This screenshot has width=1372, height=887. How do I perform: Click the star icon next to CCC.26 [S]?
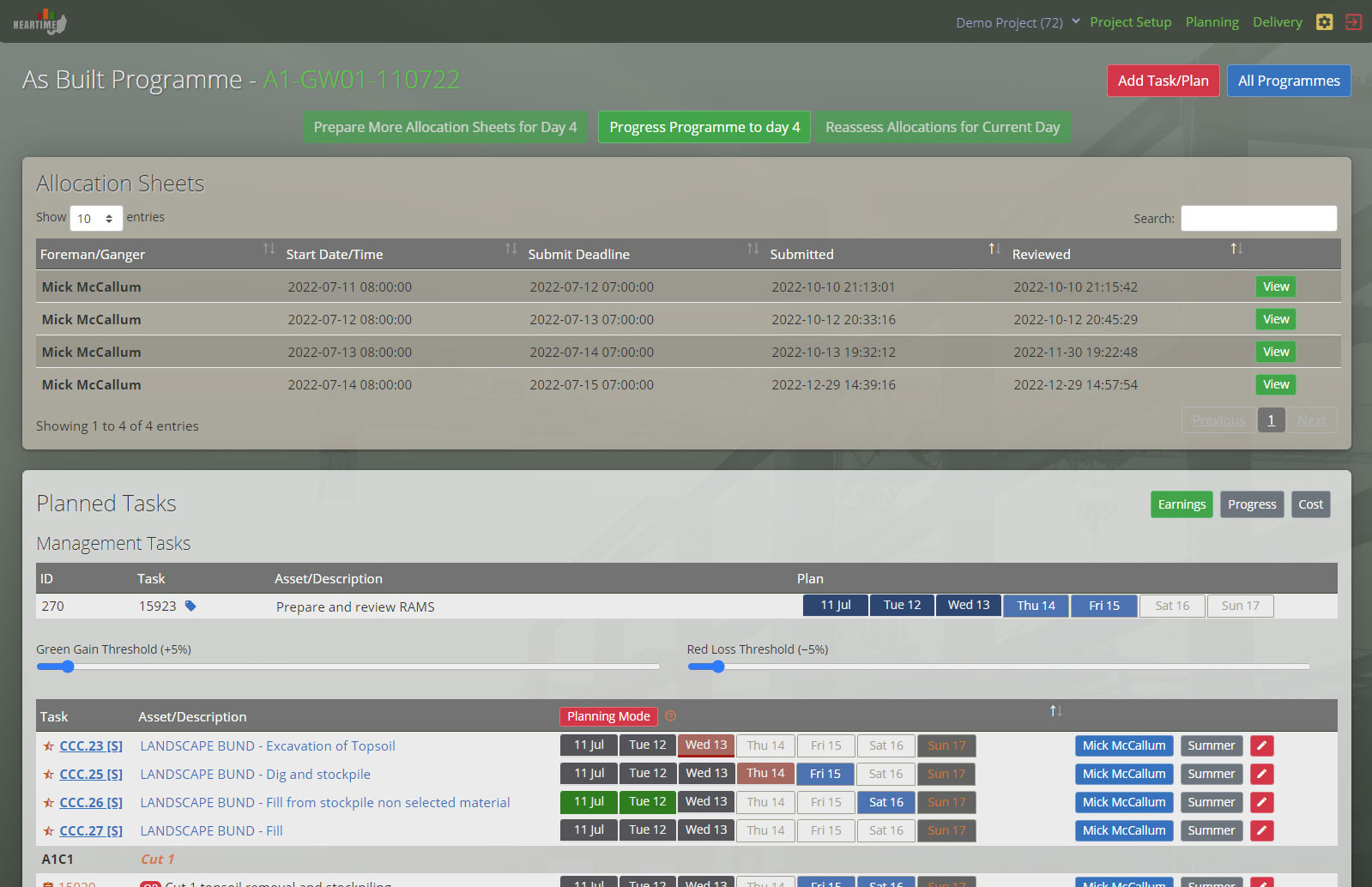49,803
